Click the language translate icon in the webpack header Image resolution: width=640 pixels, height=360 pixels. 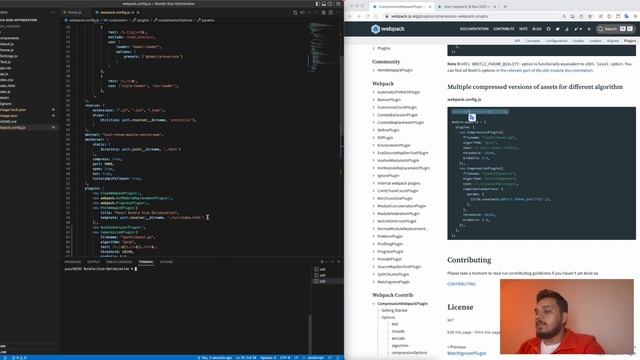pos(577,29)
